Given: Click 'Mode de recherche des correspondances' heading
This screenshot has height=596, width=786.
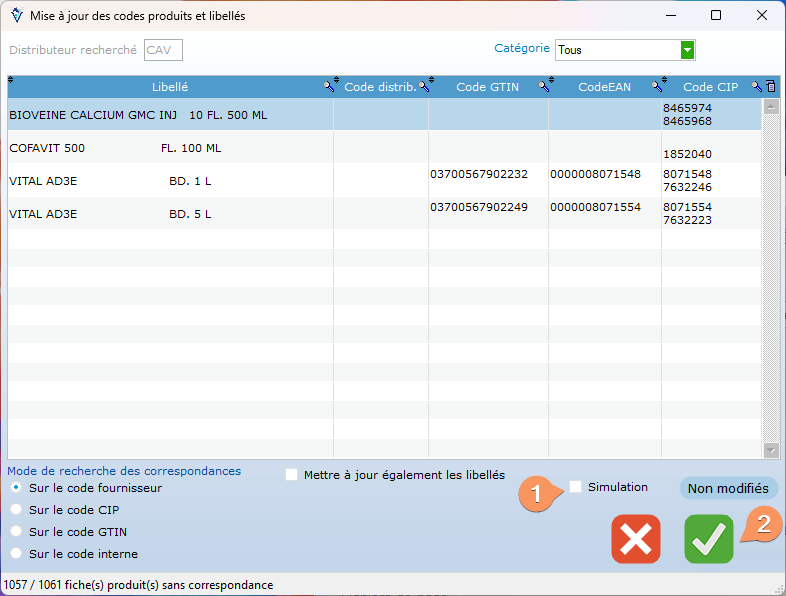Looking at the screenshot, I should pyautogui.click(x=124, y=471).
